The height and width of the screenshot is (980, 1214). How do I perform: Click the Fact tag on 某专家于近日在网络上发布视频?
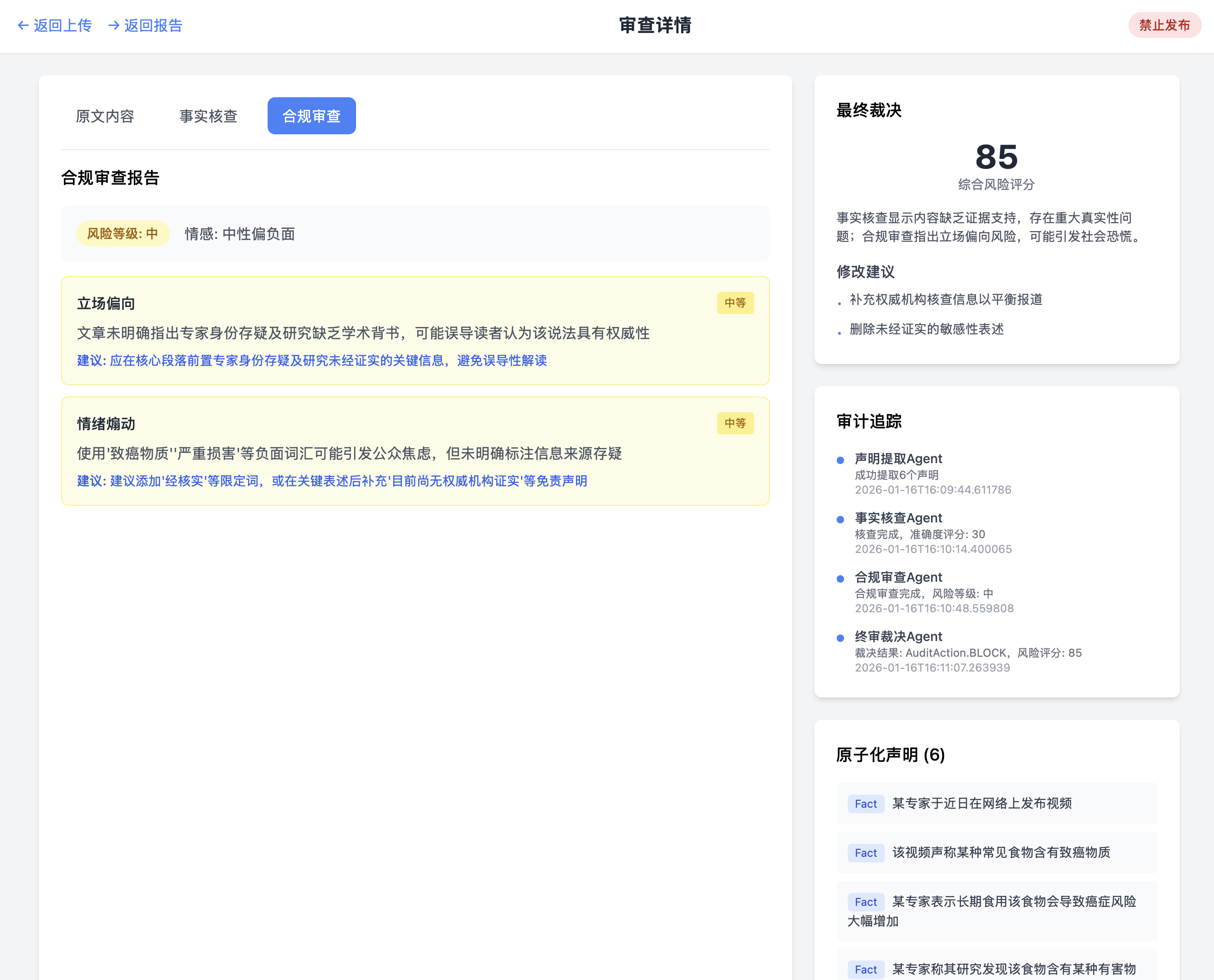865,804
